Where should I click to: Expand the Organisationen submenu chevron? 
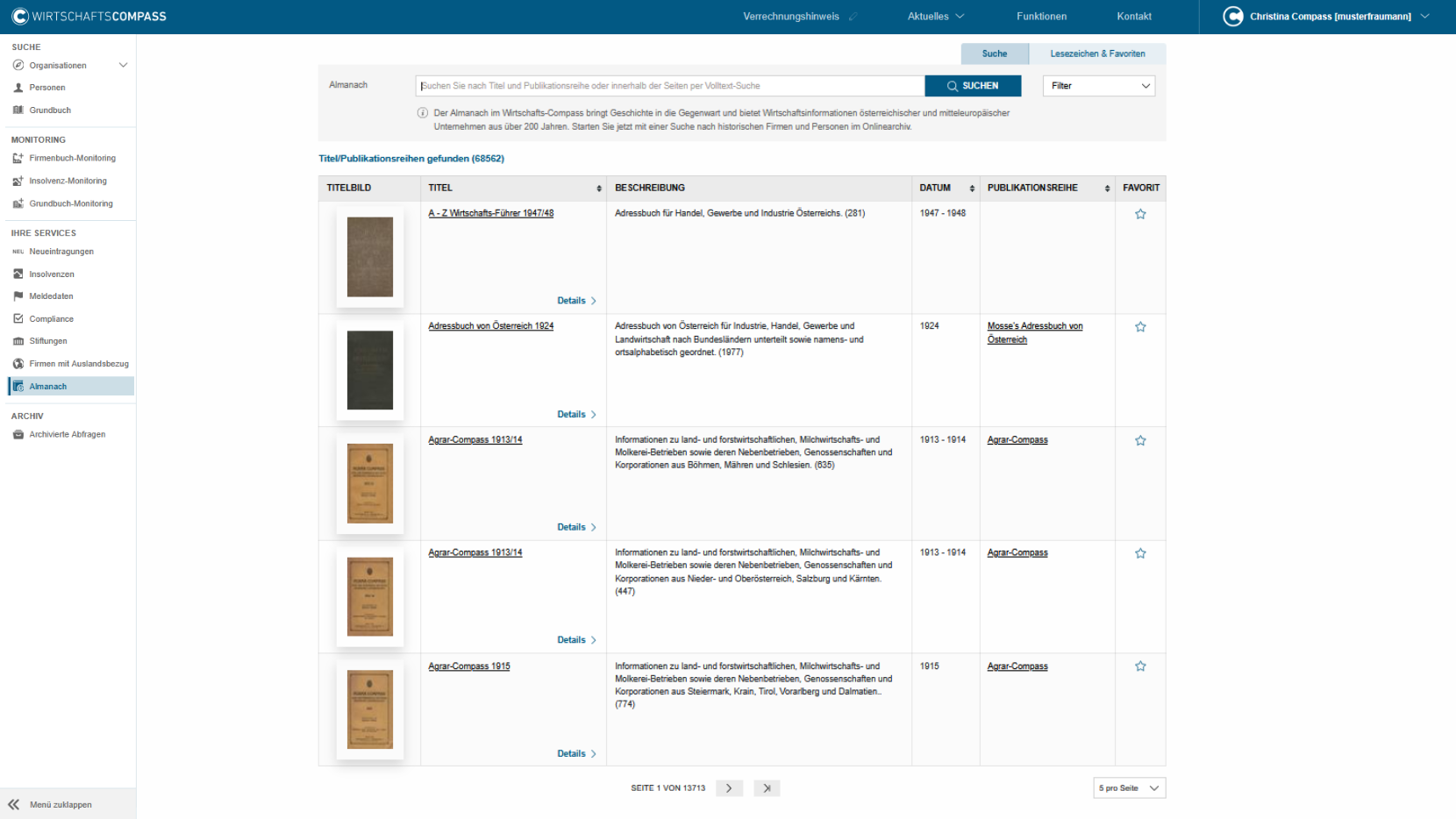tap(123, 65)
